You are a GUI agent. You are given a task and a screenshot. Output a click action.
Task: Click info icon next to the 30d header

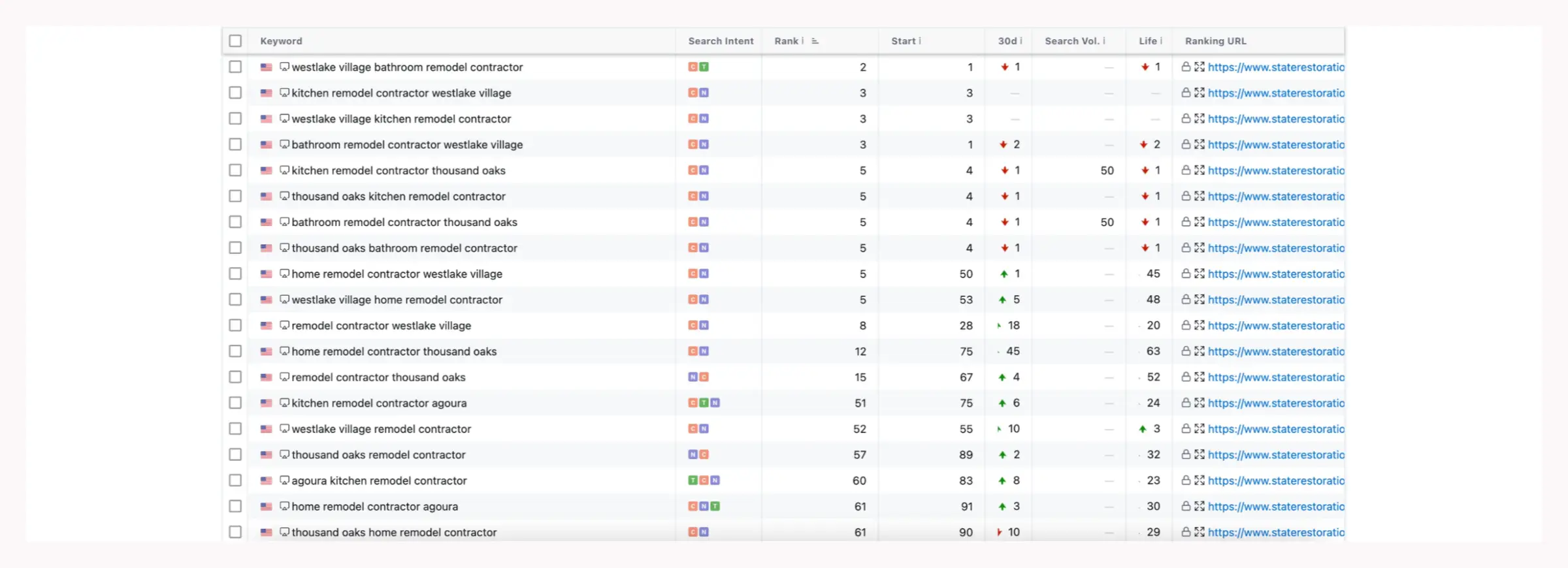coord(1021,41)
